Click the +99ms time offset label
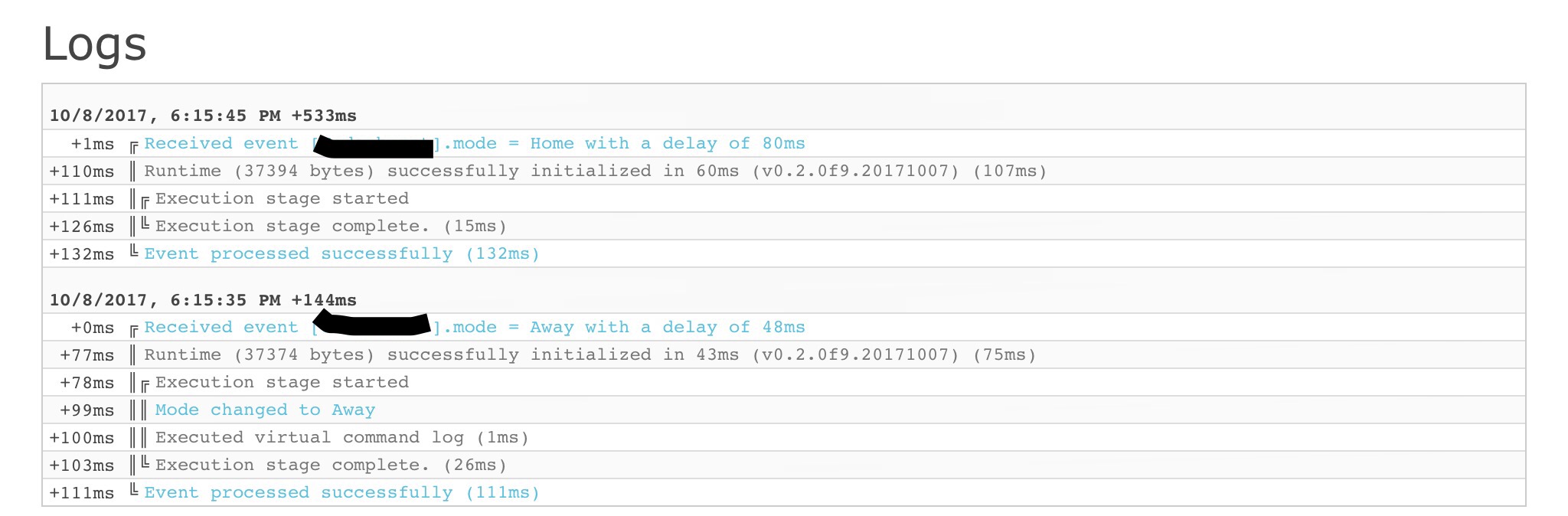Screen dimensions: 1568x516 87,410
